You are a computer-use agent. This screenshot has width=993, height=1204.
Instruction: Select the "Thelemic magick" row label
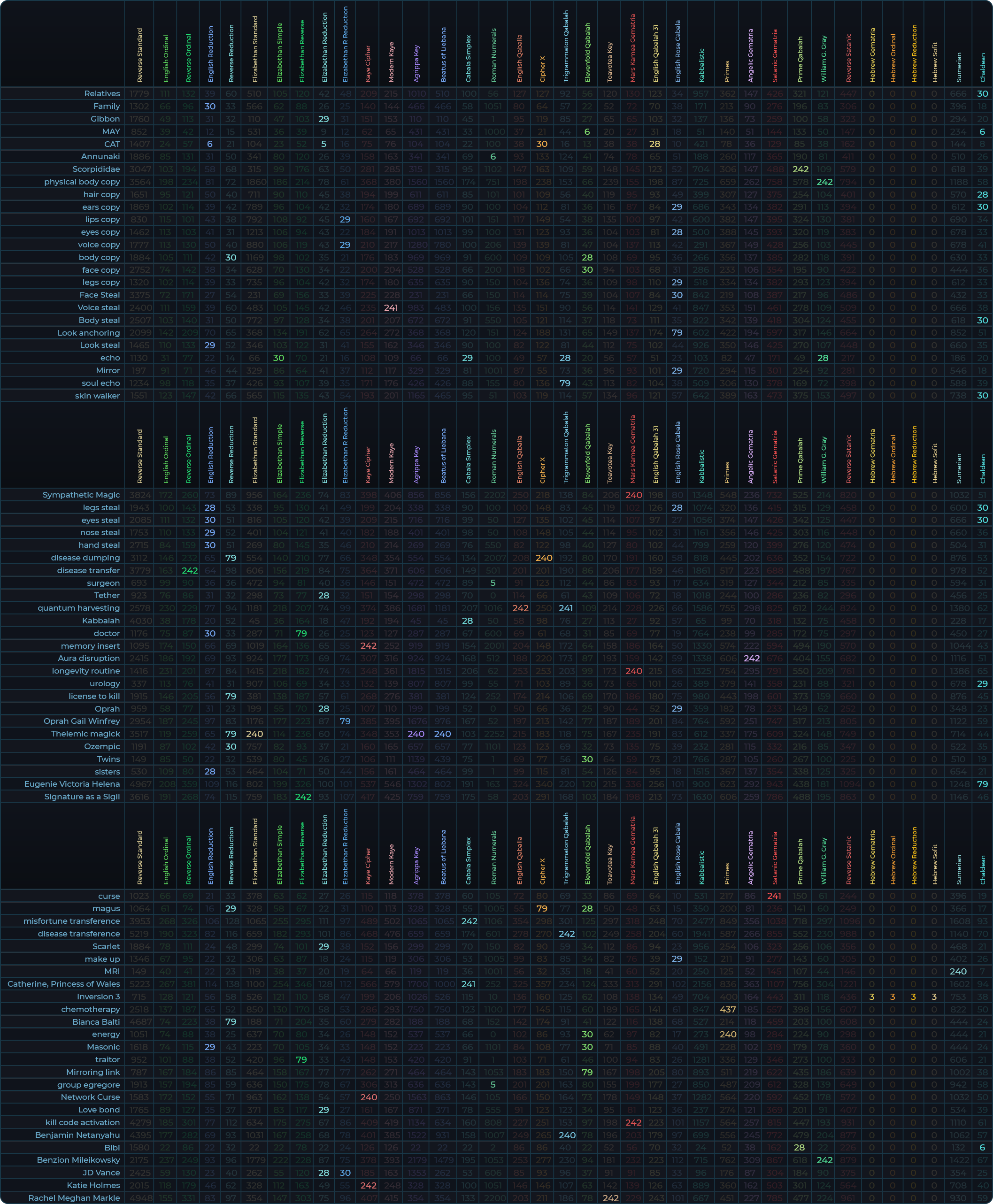click(85, 734)
